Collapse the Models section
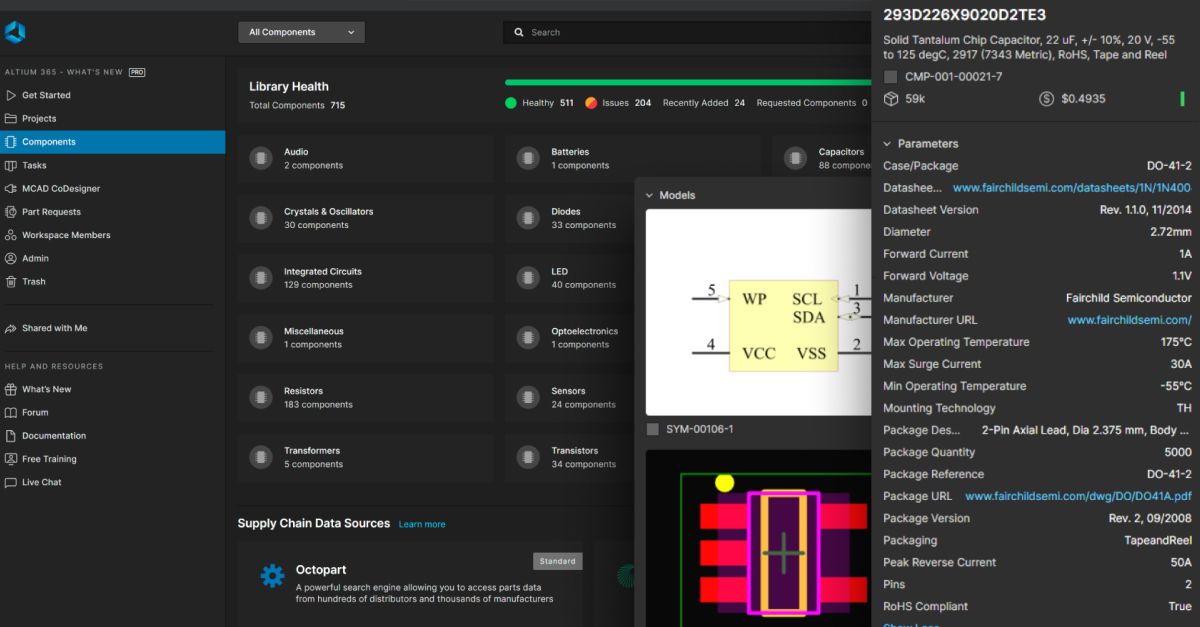 [x=649, y=195]
